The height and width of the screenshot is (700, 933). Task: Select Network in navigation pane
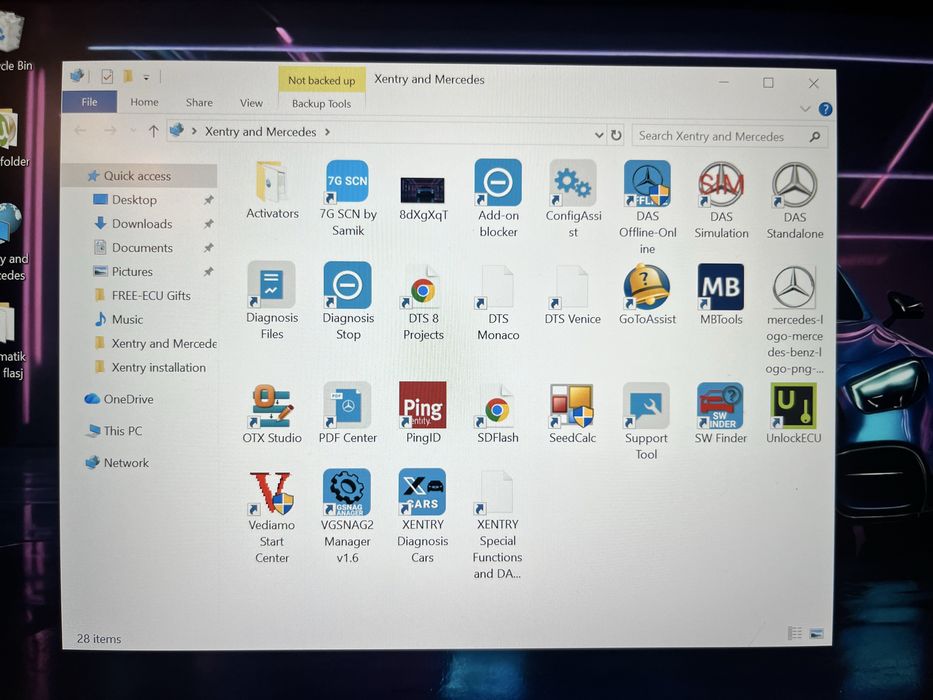click(126, 462)
